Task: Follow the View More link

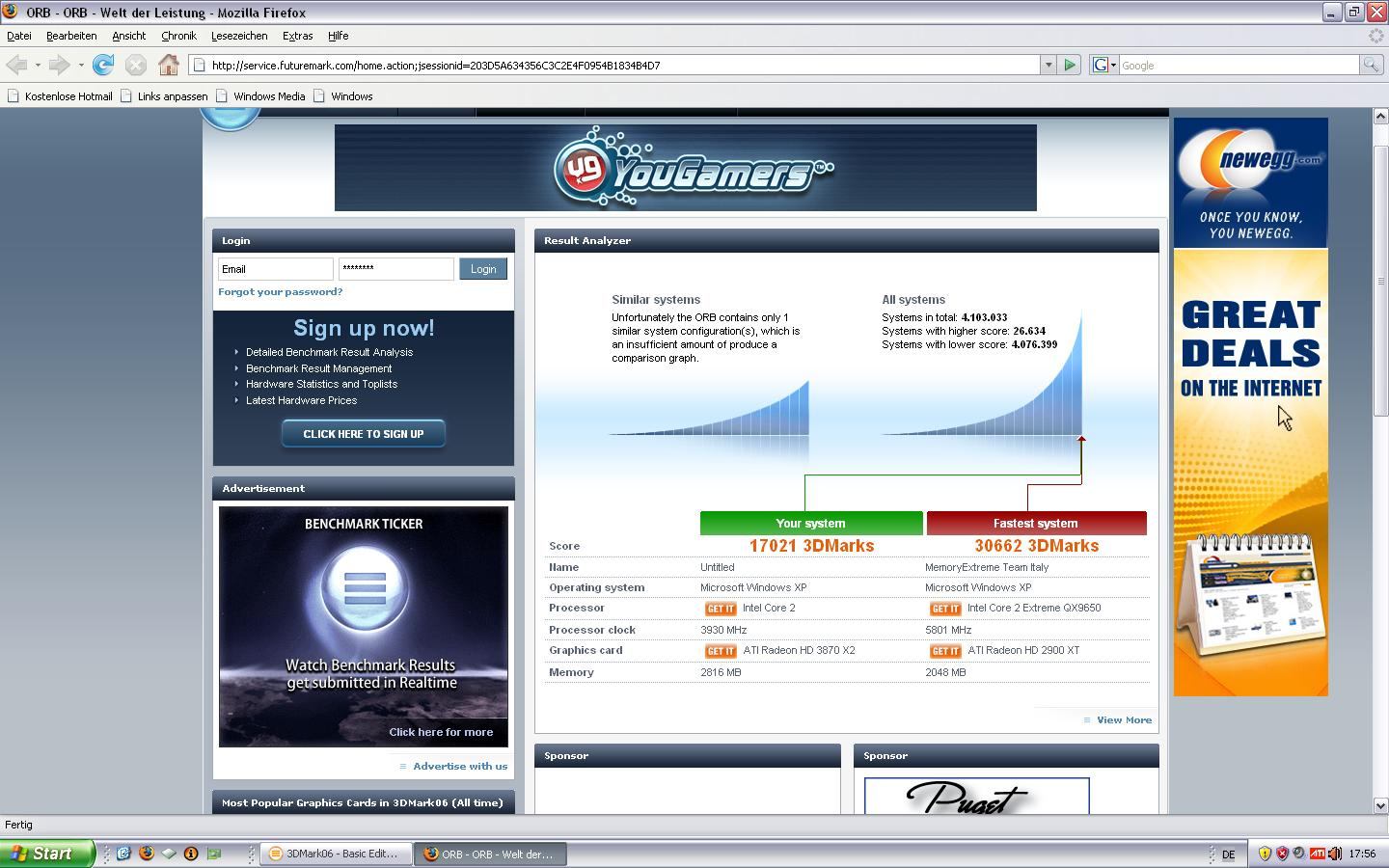Action: click(x=1124, y=720)
